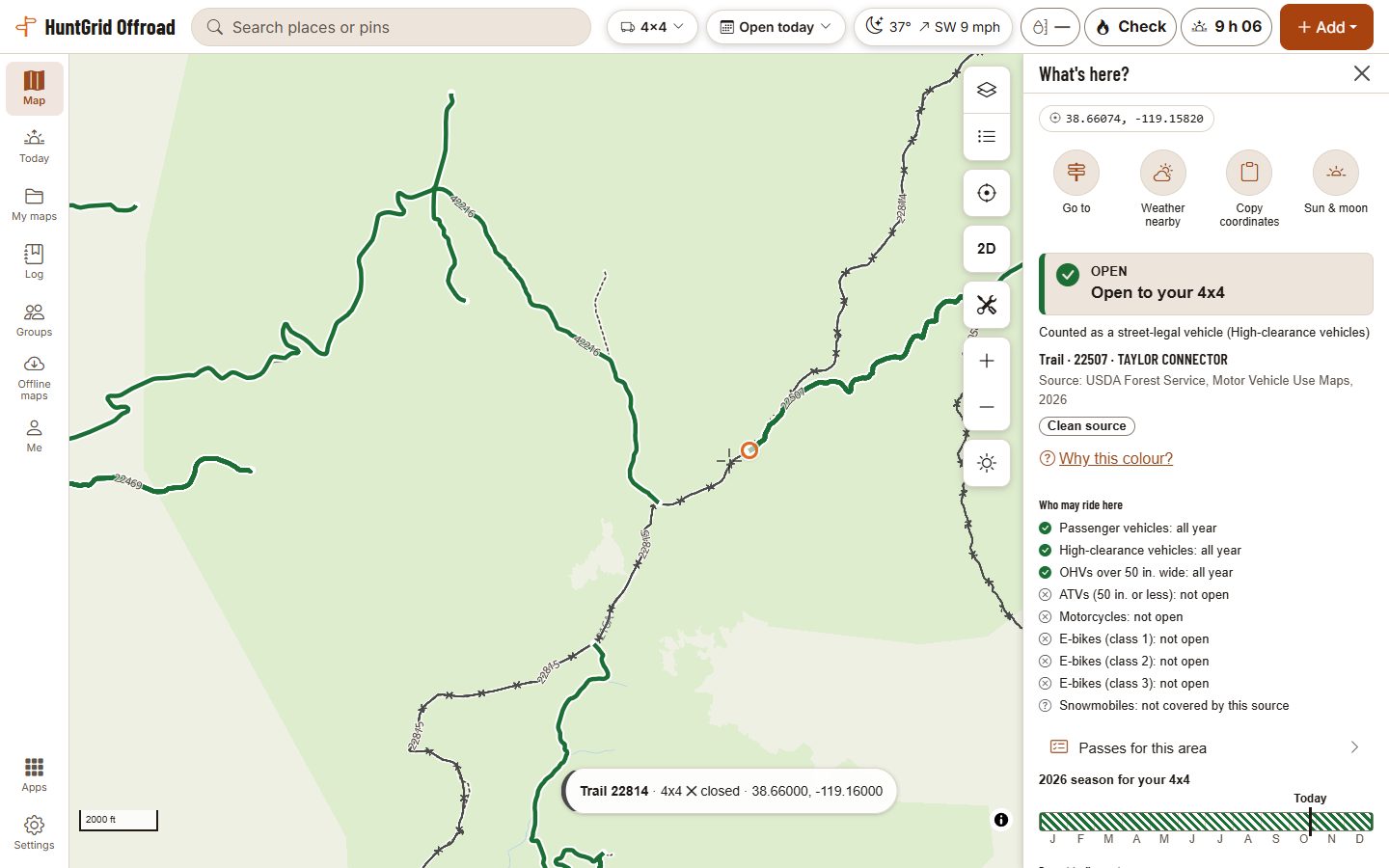Open the Me profile item
Viewport: 1389px width, 868px height.
(x=35, y=435)
